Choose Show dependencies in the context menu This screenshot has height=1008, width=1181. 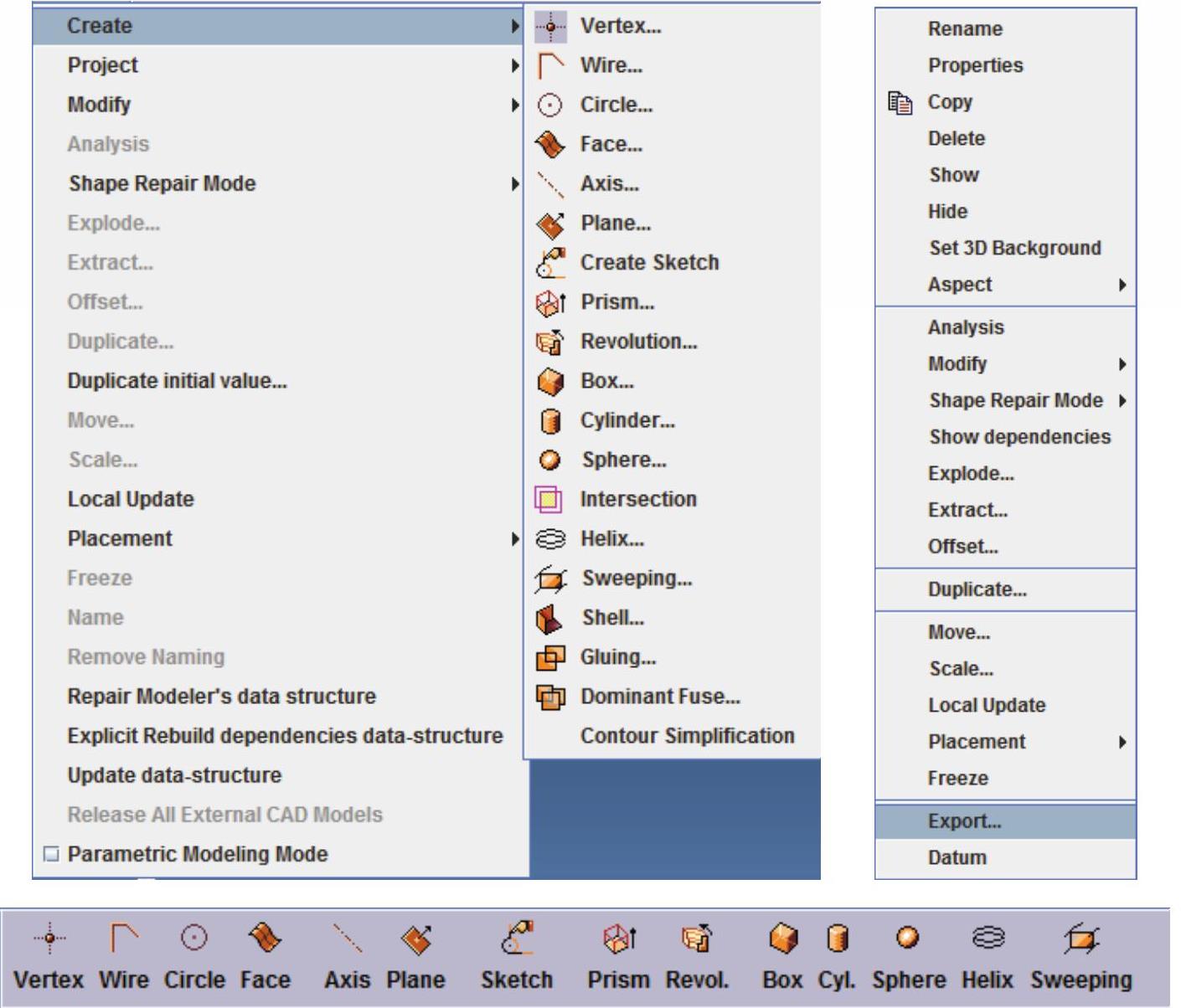1019,437
